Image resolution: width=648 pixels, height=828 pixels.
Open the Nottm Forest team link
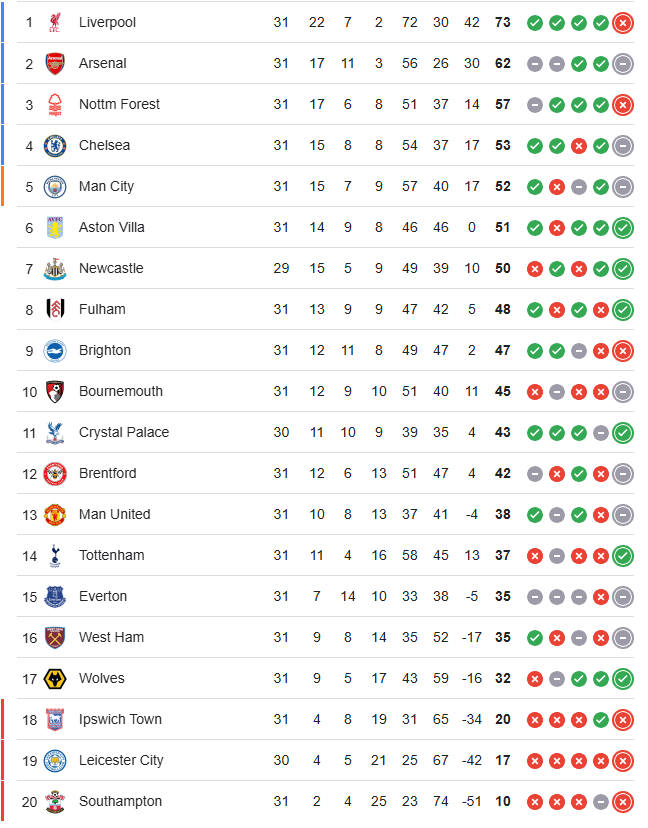(x=119, y=104)
